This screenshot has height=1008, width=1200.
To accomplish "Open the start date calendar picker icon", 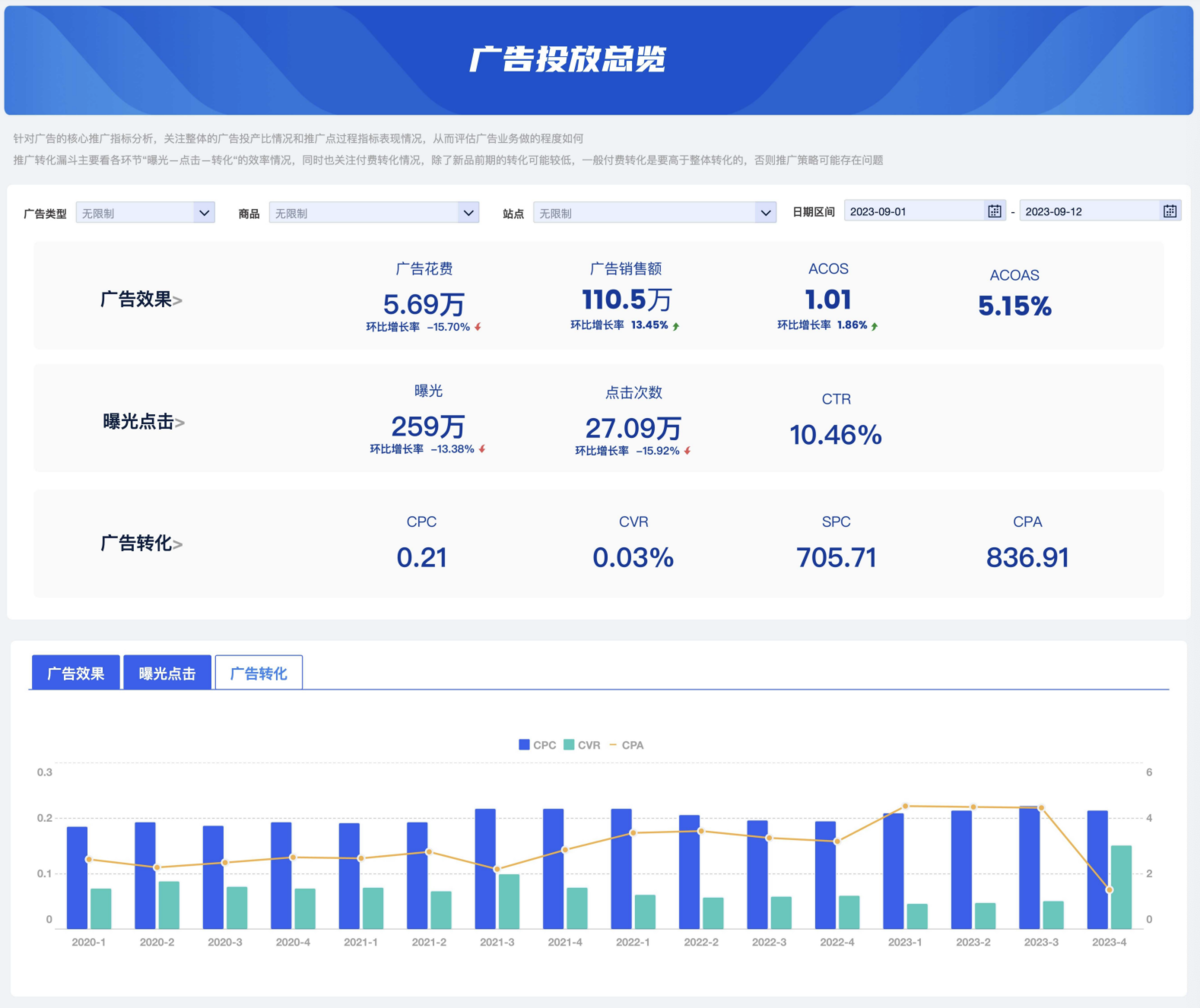I will pyautogui.click(x=994, y=211).
